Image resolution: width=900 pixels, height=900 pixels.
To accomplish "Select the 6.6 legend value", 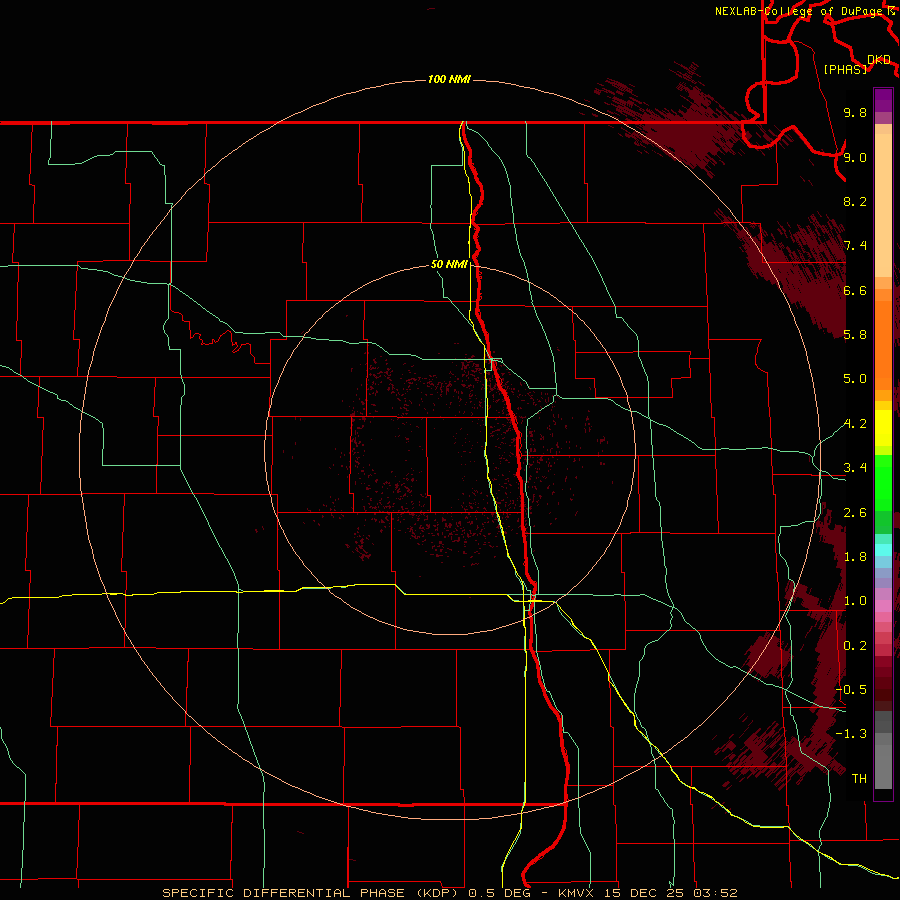I will click(x=855, y=290).
